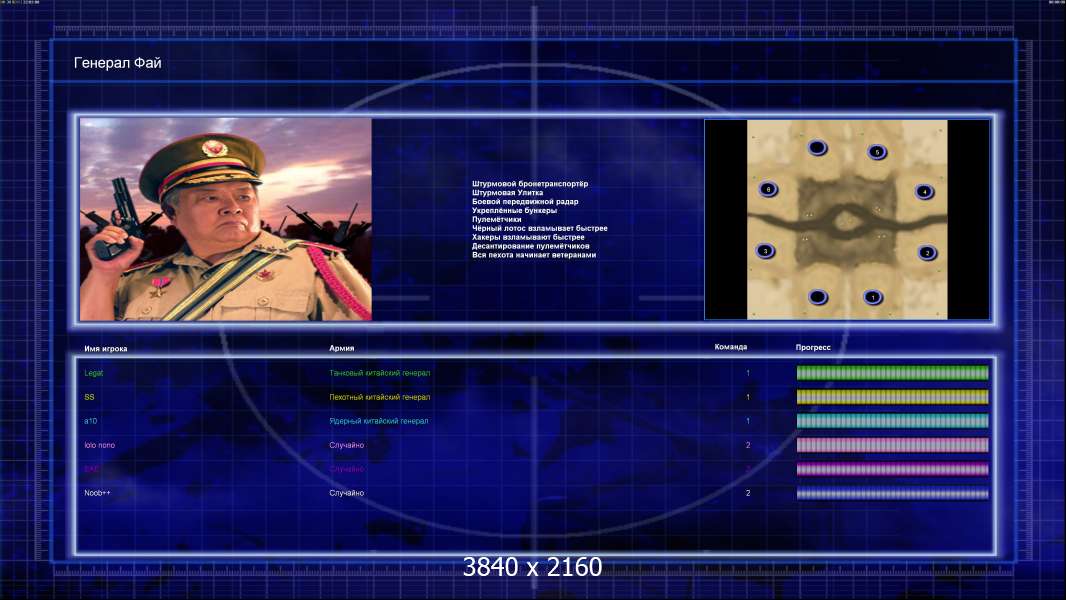The height and width of the screenshot is (600, 1066).
Task: Click the "Генерал Фай" title text
Action: [118, 63]
